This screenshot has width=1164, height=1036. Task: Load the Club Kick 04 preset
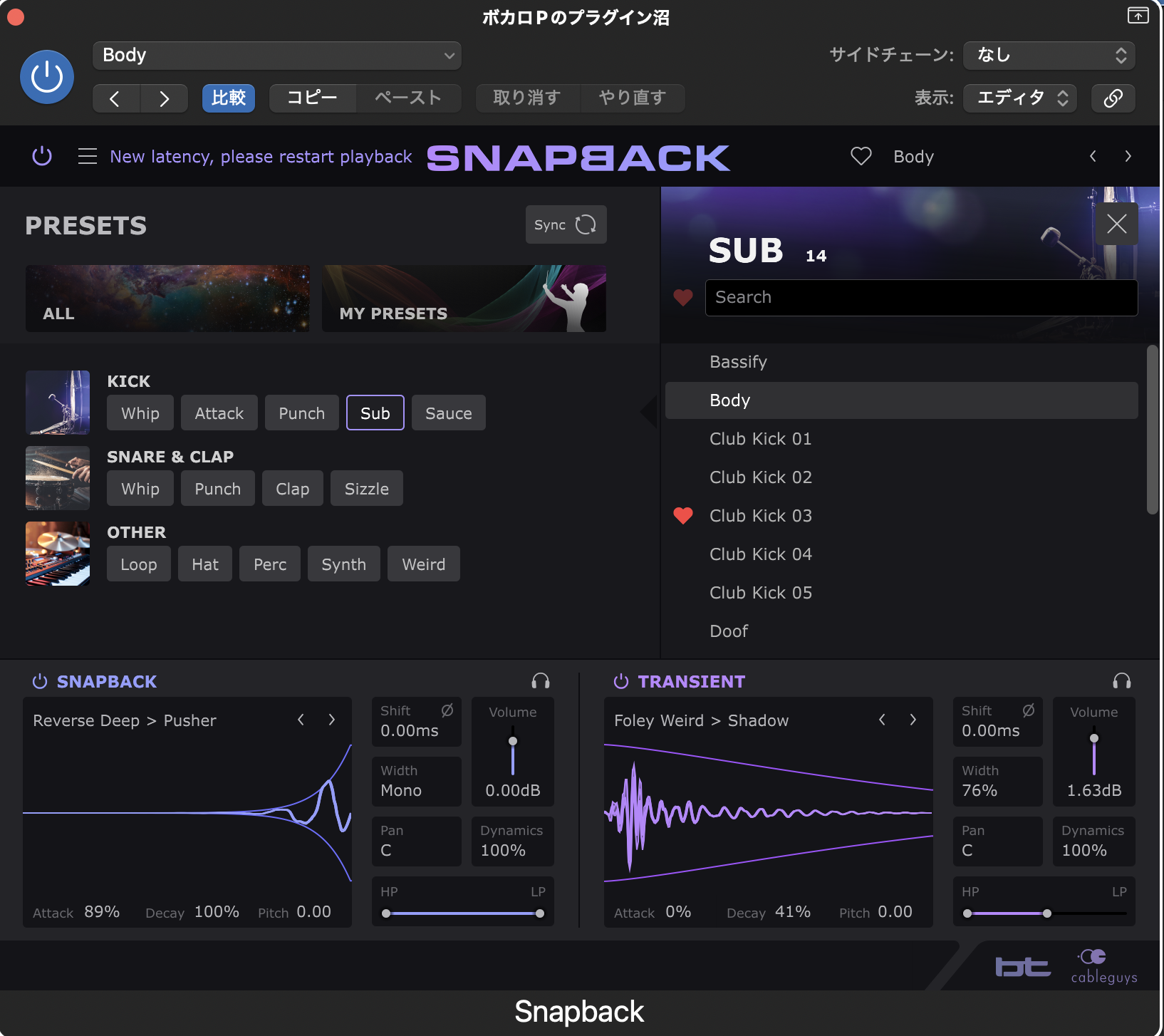pyautogui.click(x=902, y=554)
